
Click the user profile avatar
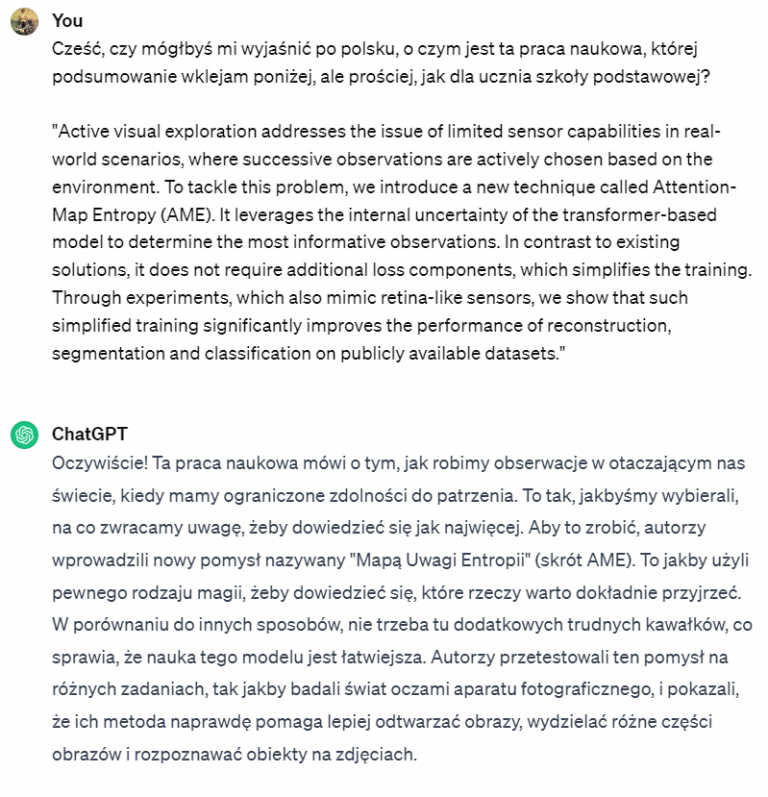click(24, 21)
